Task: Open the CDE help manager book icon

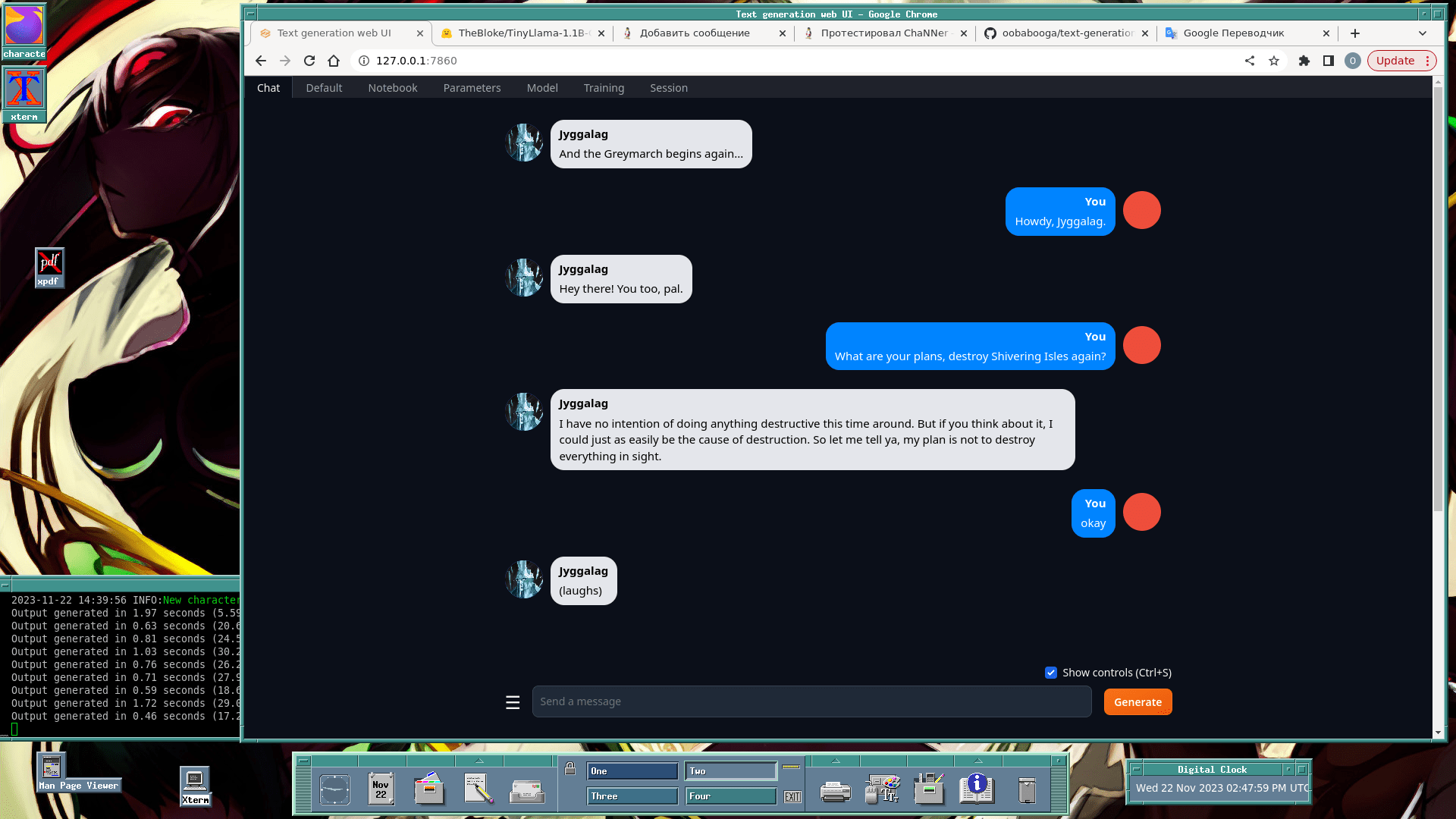Action: [977, 789]
